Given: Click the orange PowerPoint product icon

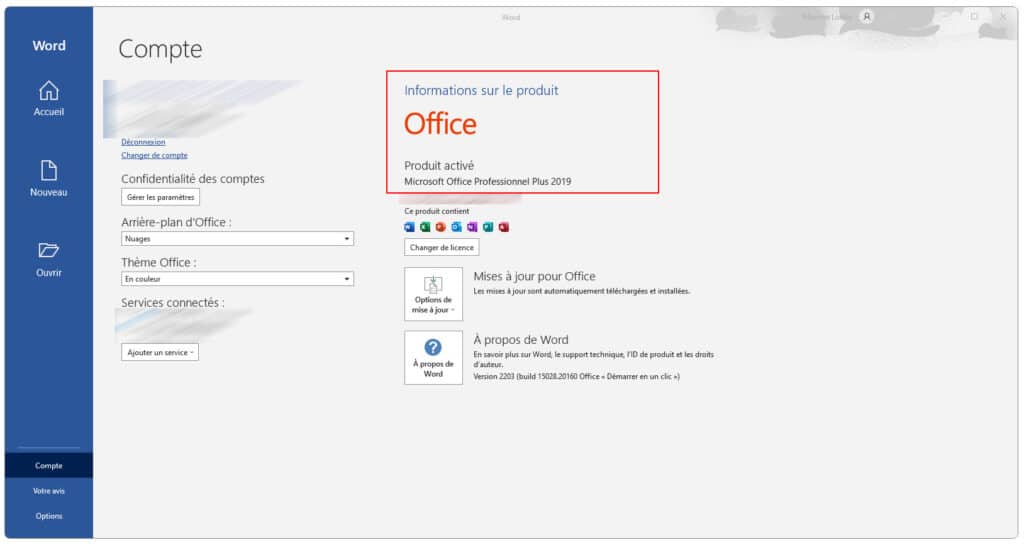Looking at the screenshot, I should pyautogui.click(x=441, y=227).
